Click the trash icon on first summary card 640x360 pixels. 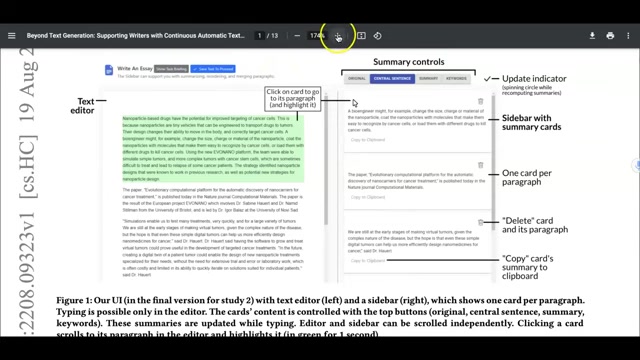pyautogui.click(x=480, y=101)
